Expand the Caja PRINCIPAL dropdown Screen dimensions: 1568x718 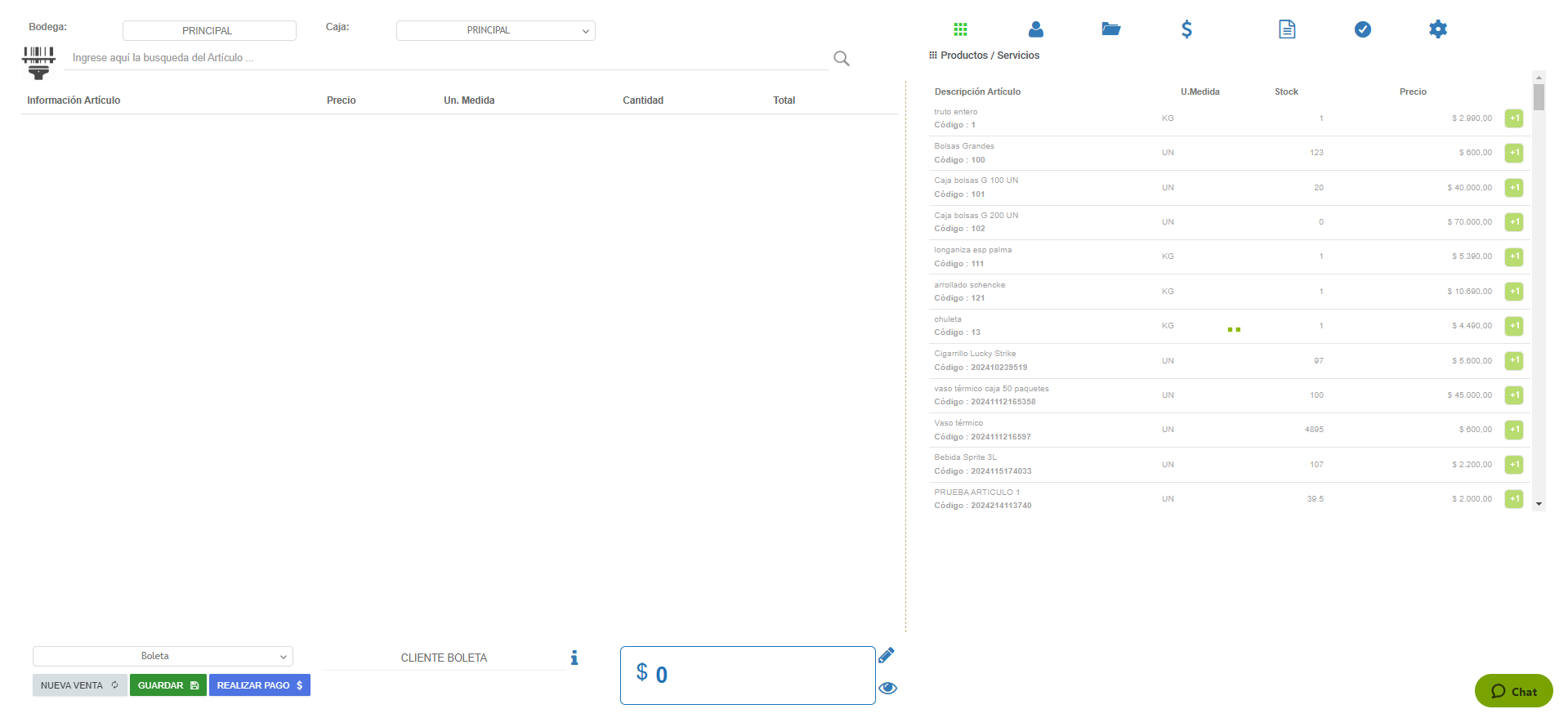tap(495, 31)
